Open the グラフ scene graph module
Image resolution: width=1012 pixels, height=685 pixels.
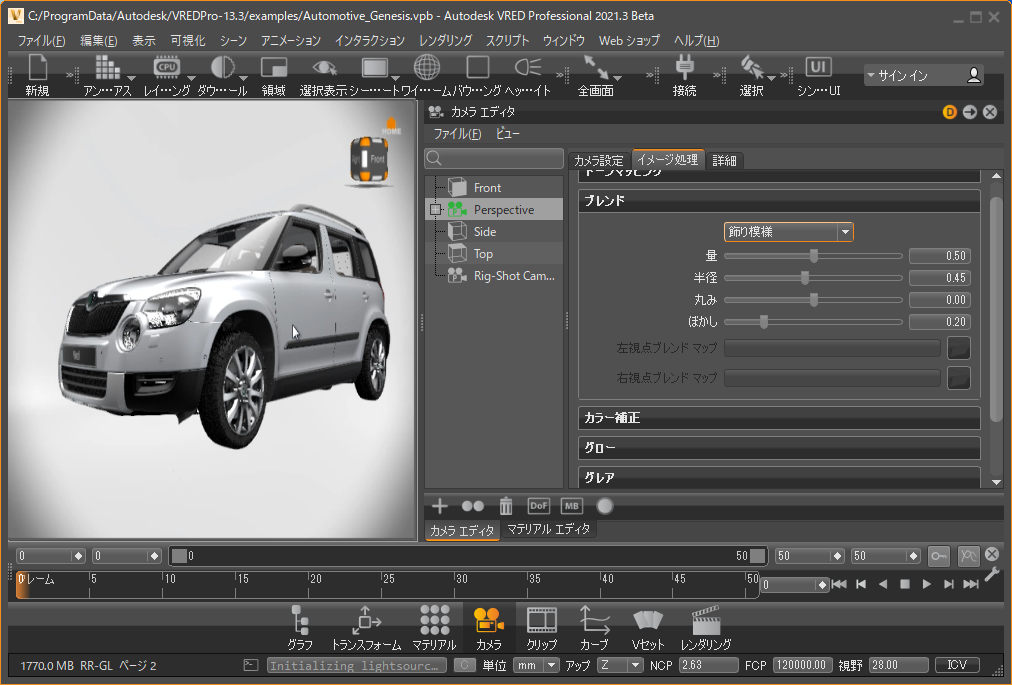(300, 620)
